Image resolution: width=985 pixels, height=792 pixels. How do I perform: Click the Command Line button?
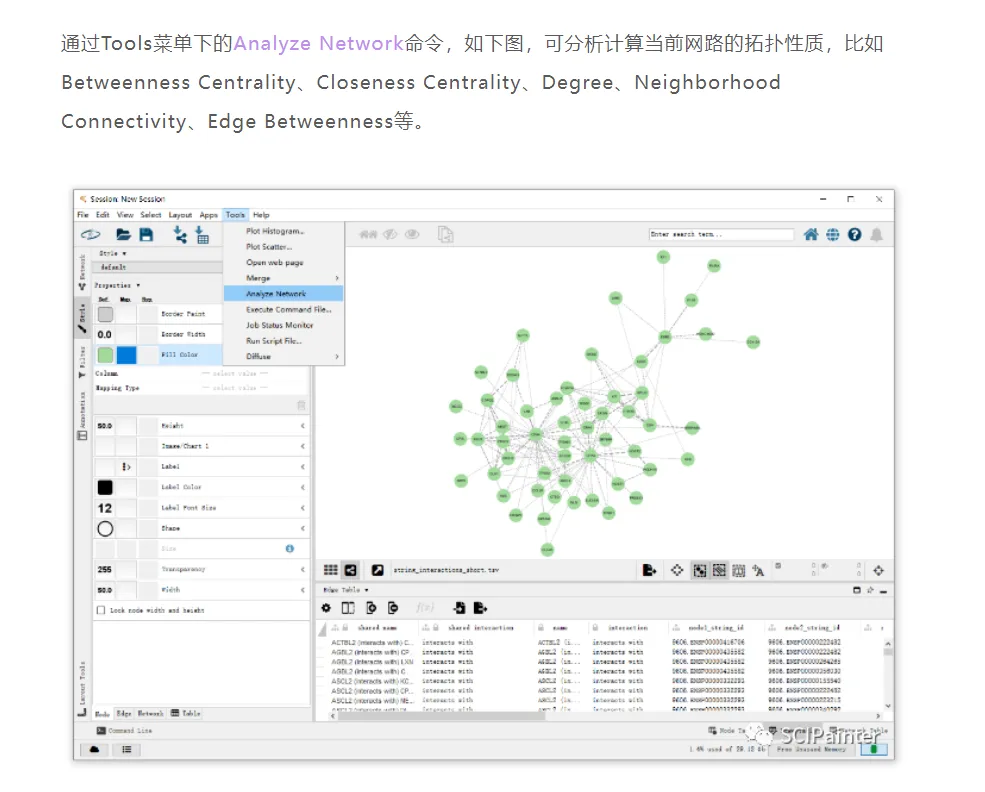tap(124, 730)
